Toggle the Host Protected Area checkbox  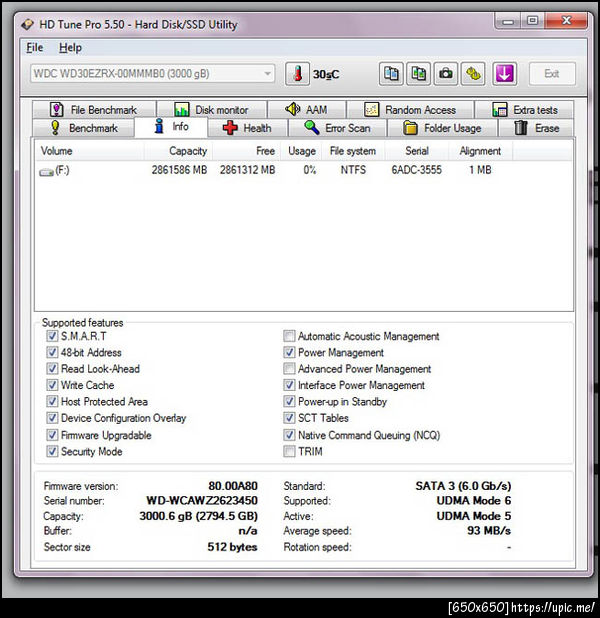tap(52, 402)
